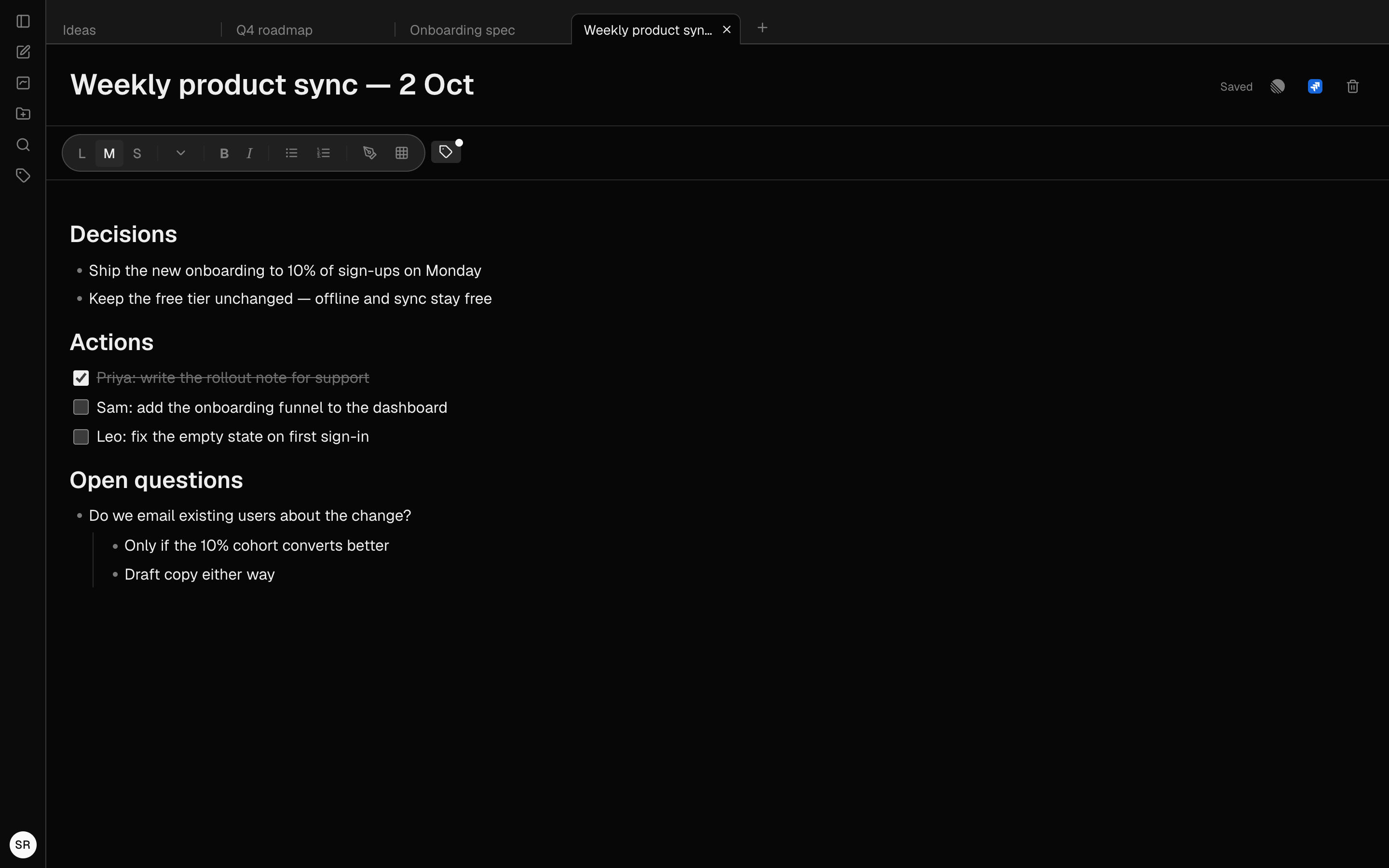Switch to the Onboarding spec tab
1389x868 pixels.
[x=482, y=30]
